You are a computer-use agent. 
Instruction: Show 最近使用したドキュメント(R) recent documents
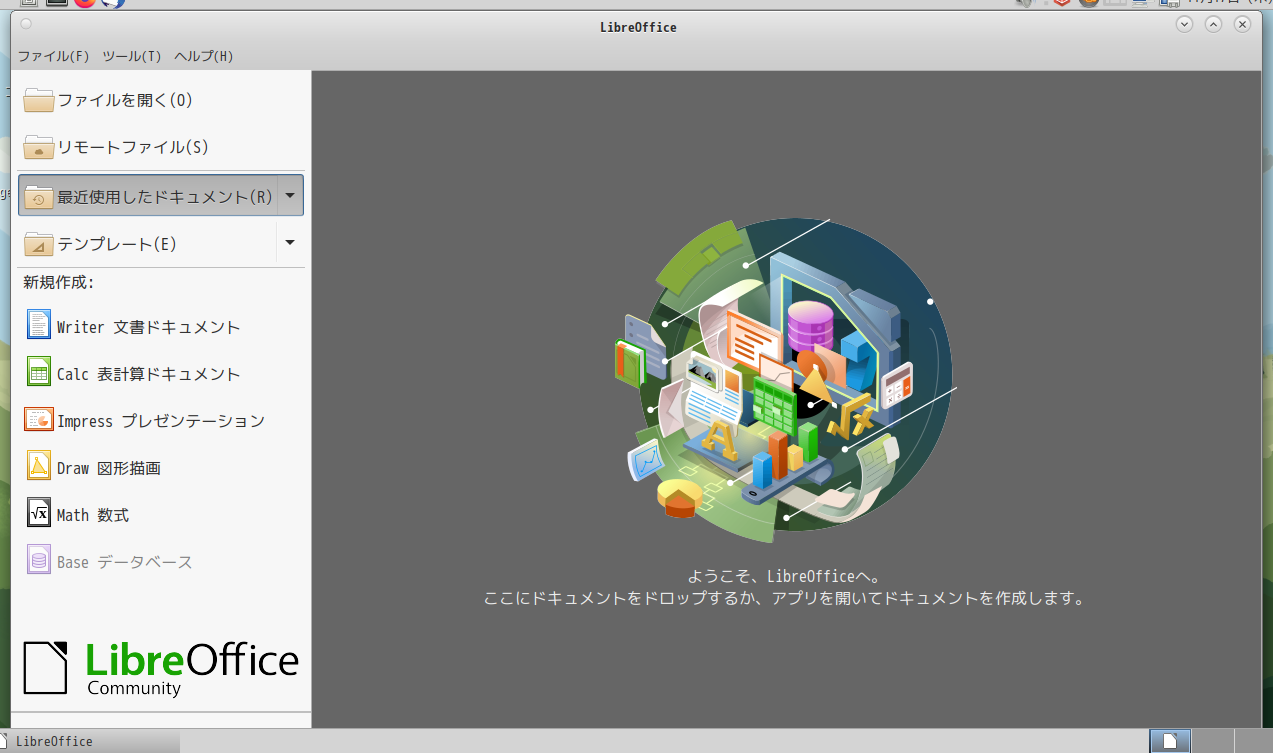[x=147, y=196]
